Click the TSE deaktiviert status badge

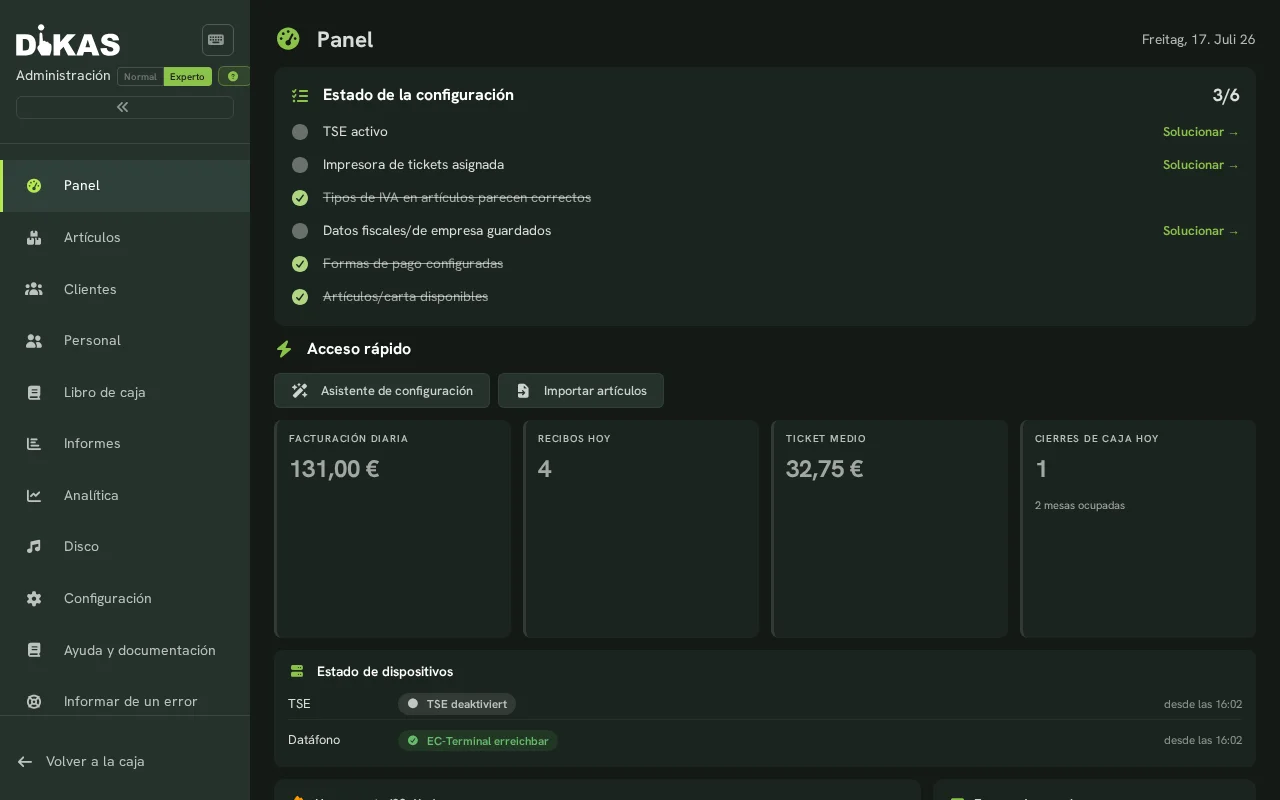click(x=457, y=704)
